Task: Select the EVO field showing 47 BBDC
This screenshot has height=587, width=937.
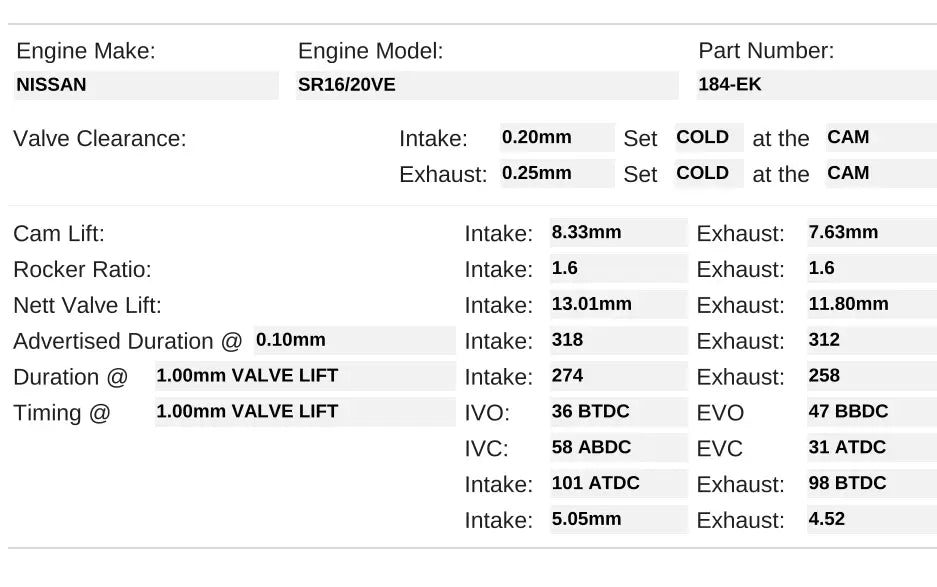Action: (871, 412)
